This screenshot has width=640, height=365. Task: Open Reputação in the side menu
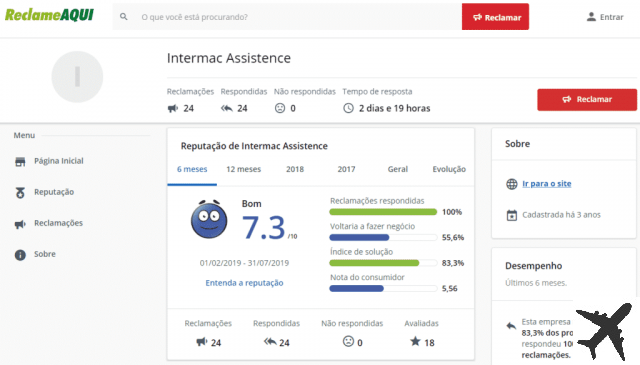[54, 192]
